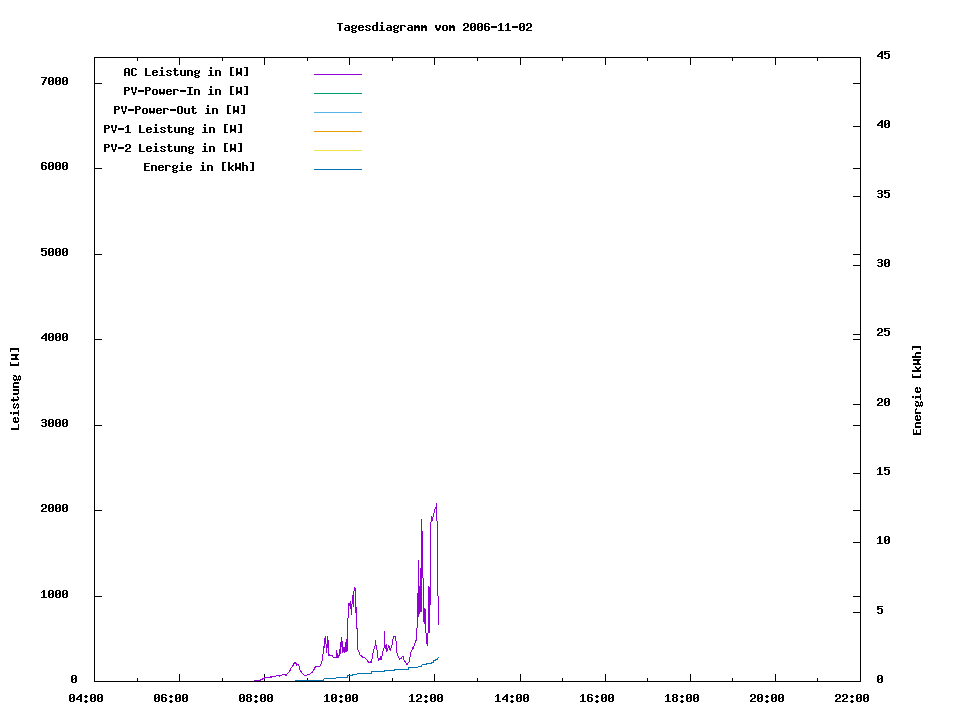Click the 25 value on the energy axis
960x720 pixels.
(883, 332)
